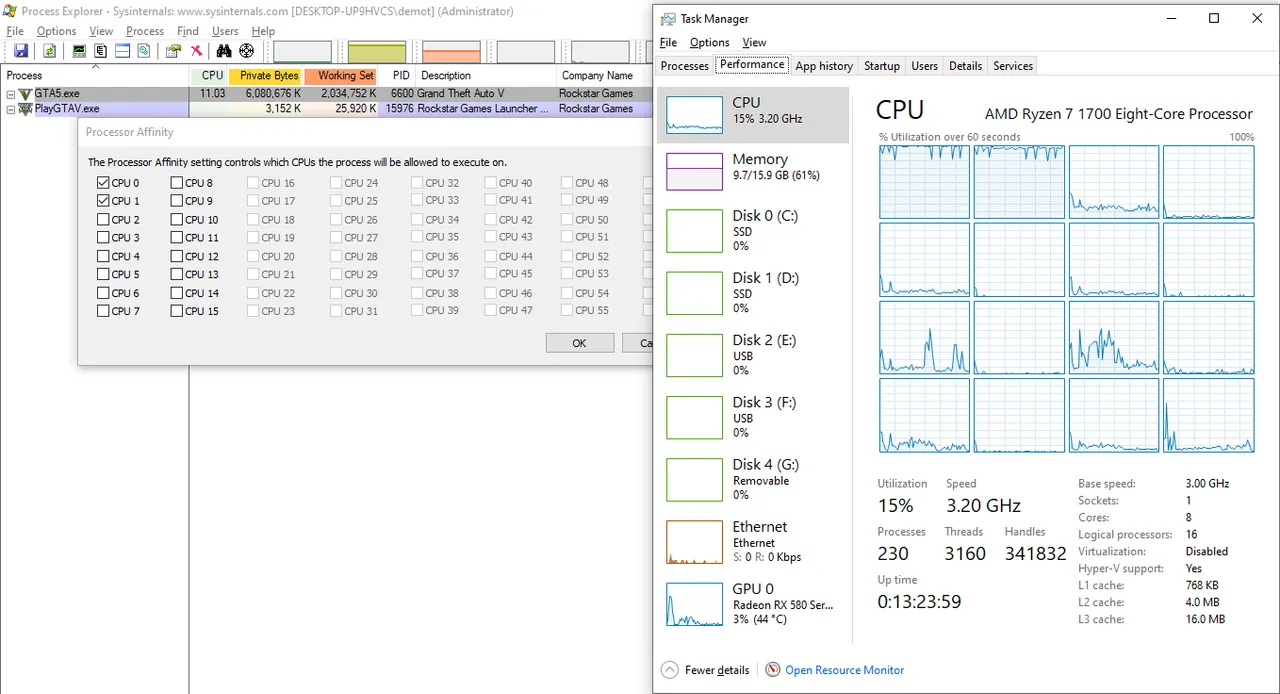The height and width of the screenshot is (694, 1280).
Task: Select the Memory thumbnail in sidebar
Action: click(x=694, y=171)
